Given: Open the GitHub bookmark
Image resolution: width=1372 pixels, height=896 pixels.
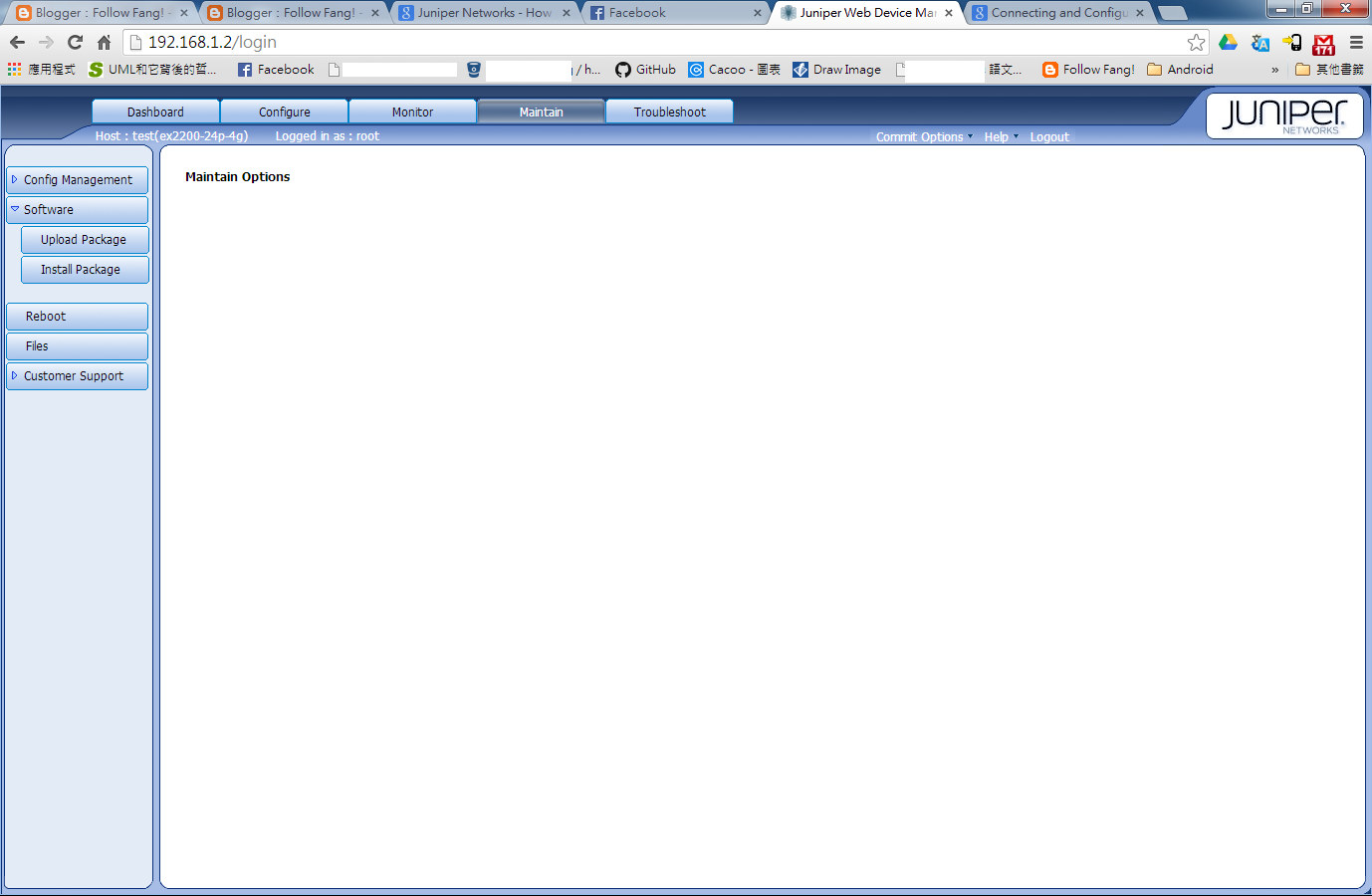Looking at the screenshot, I should [645, 69].
